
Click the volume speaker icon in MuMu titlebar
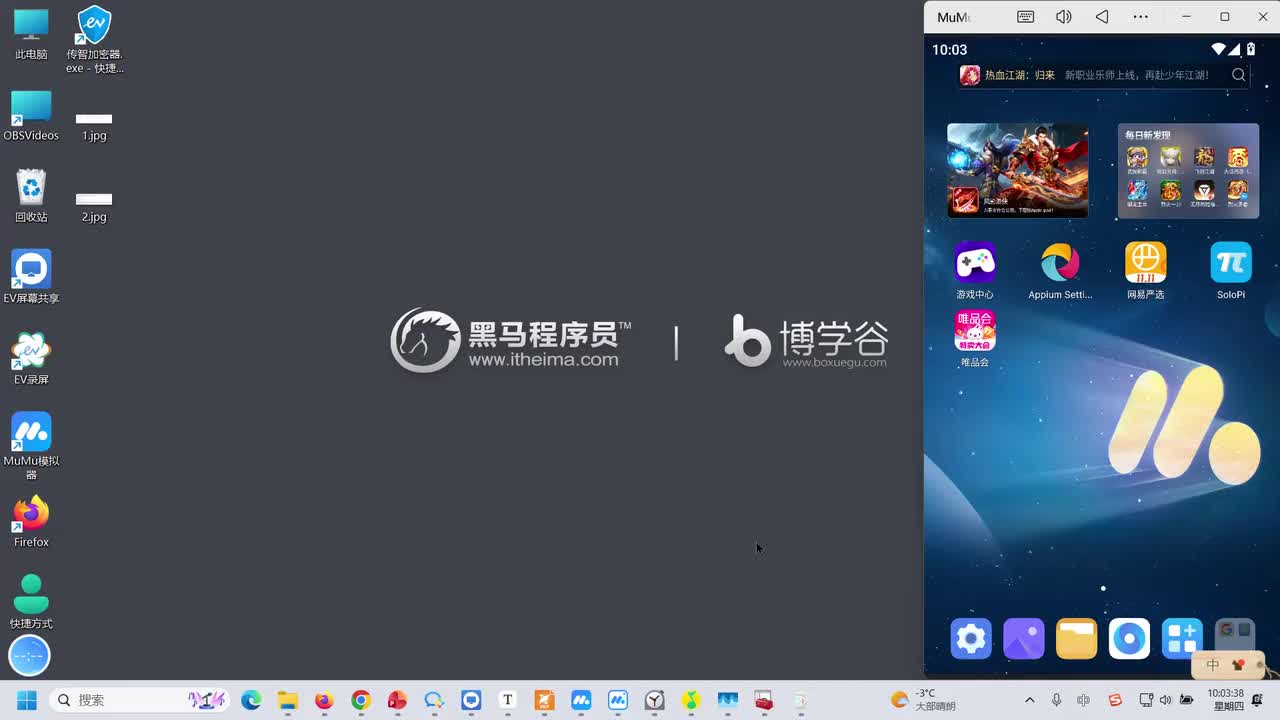pyautogui.click(x=1063, y=17)
